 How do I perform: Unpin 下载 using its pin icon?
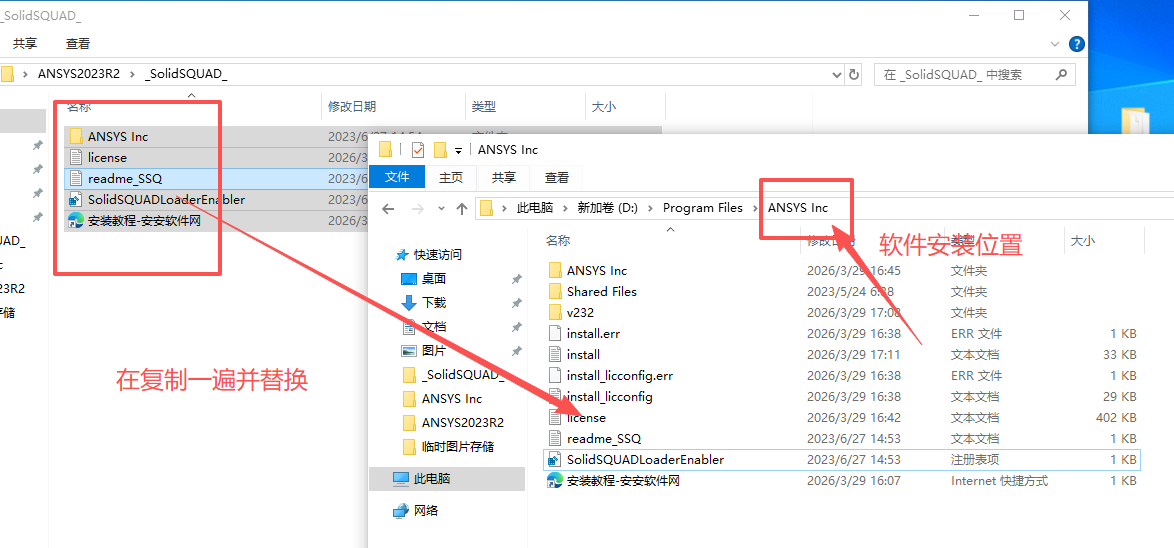pyautogui.click(x=516, y=302)
